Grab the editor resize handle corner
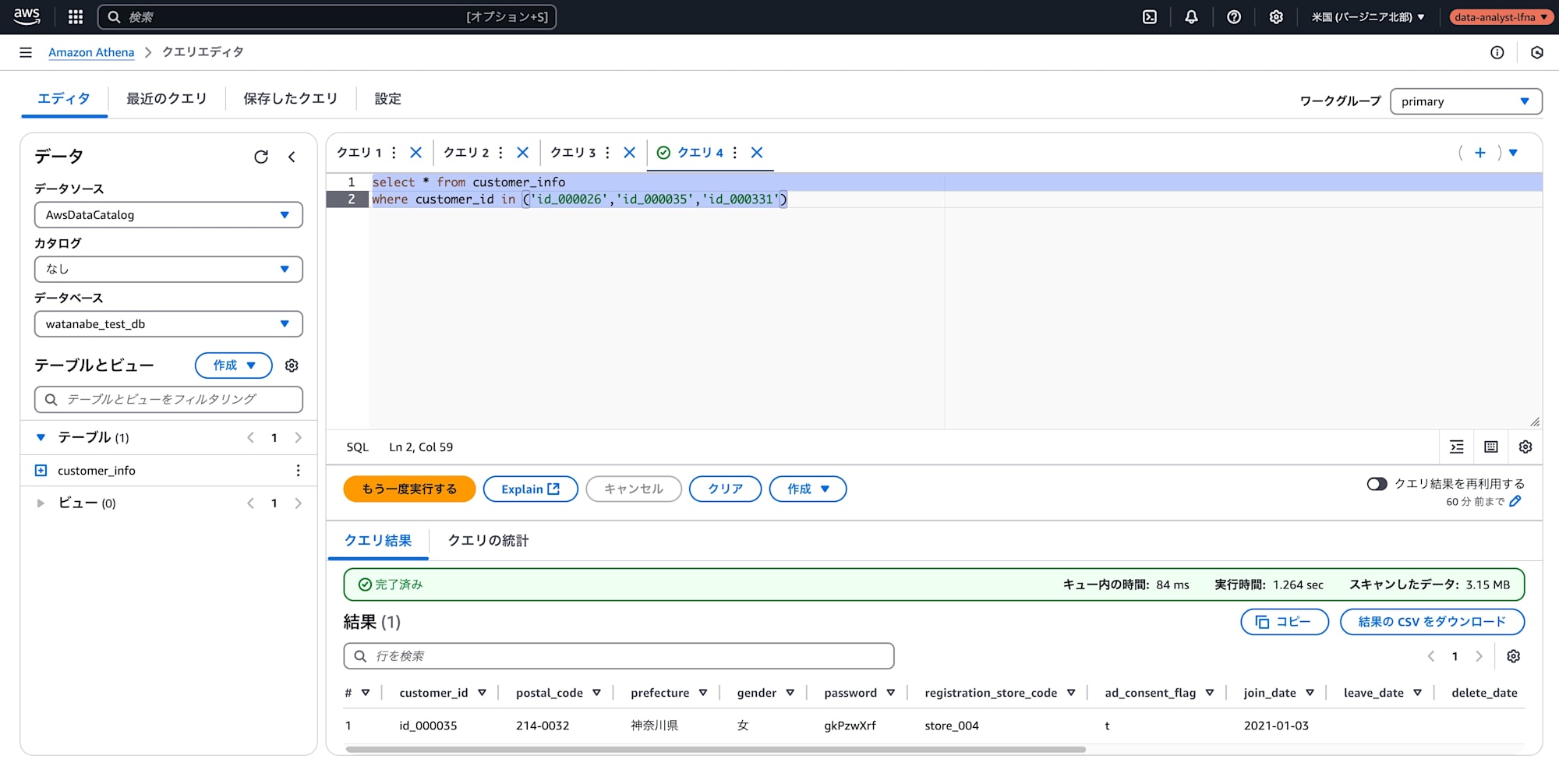Screen dimensions: 1559x784 [1534, 422]
